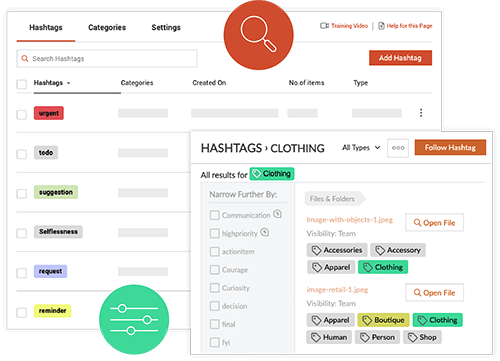The width and height of the screenshot is (500, 361).
Task: Click the Person tag chip
Action: pos(377,337)
